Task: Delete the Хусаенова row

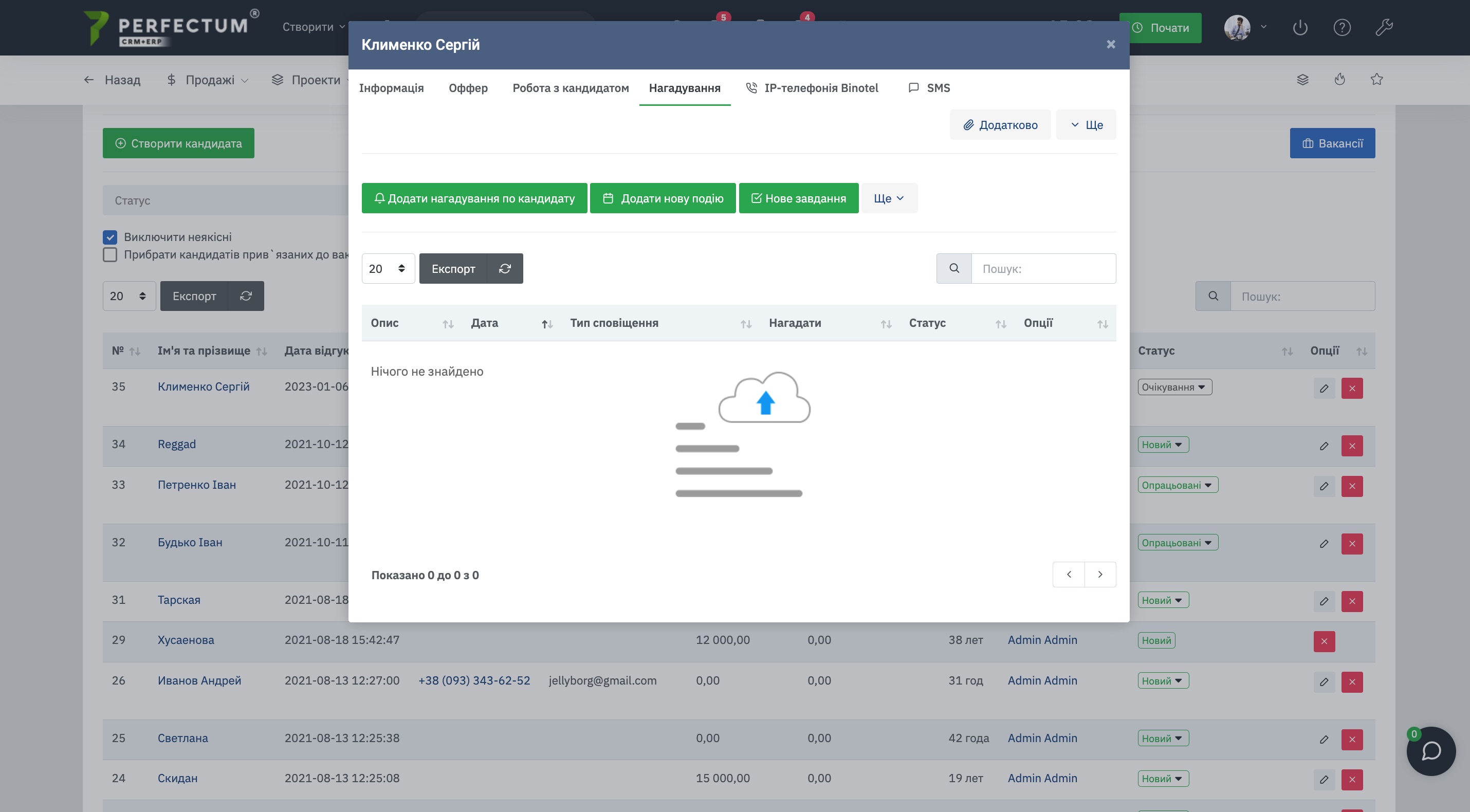Action: click(1324, 641)
